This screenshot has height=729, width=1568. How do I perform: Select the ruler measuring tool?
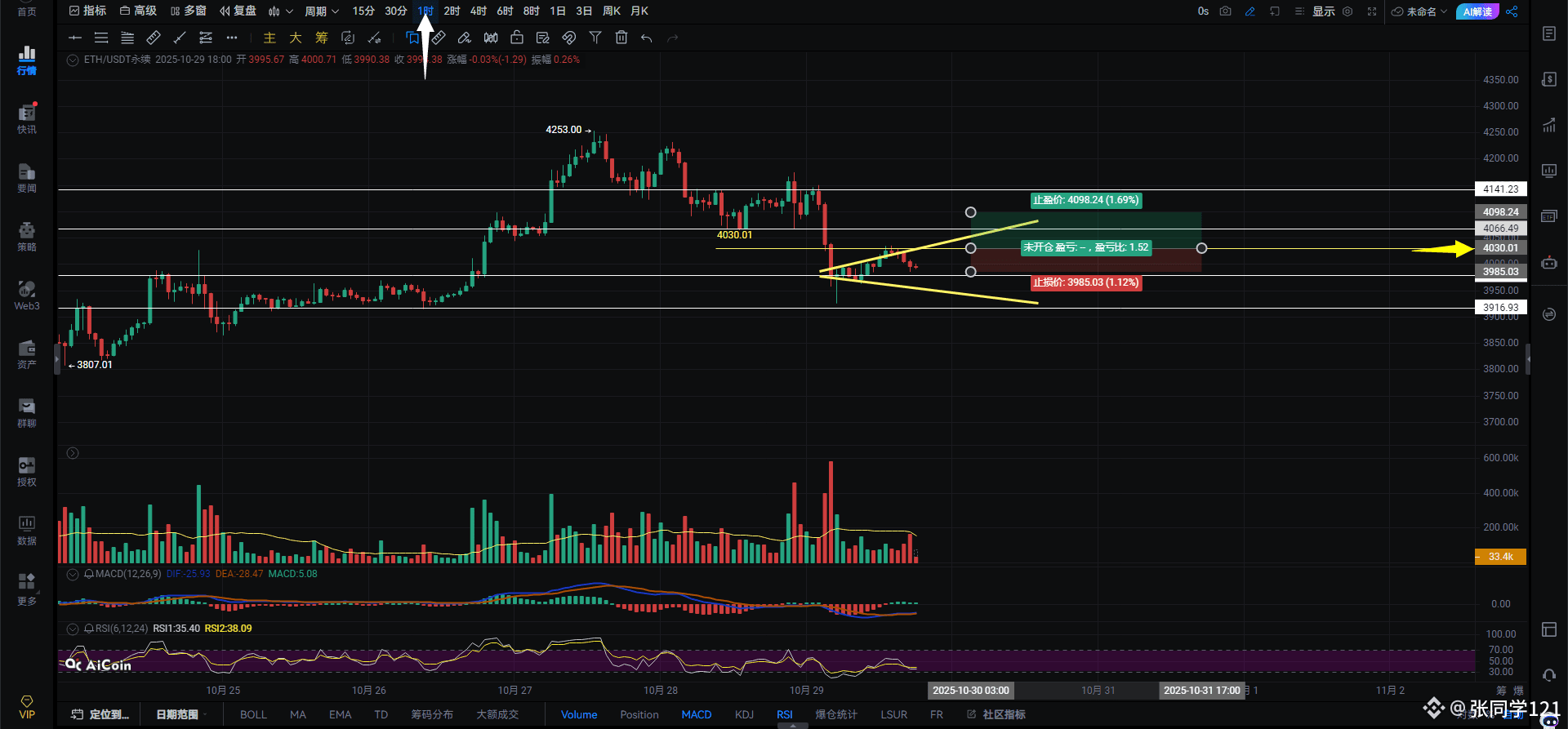tap(153, 38)
